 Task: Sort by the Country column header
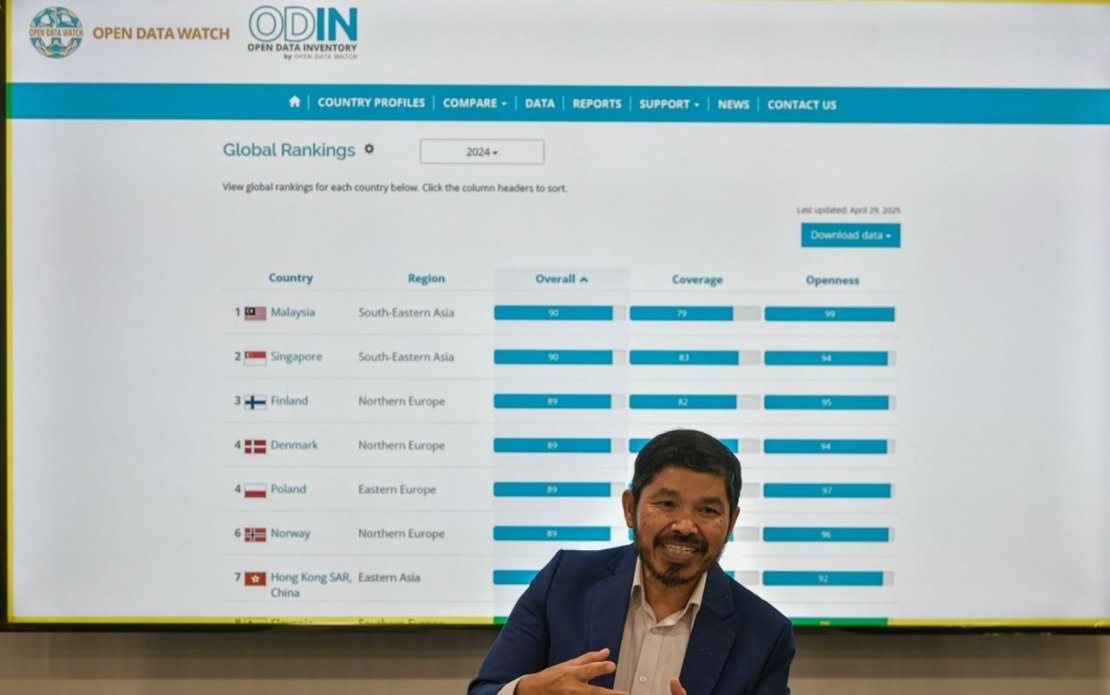point(290,277)
